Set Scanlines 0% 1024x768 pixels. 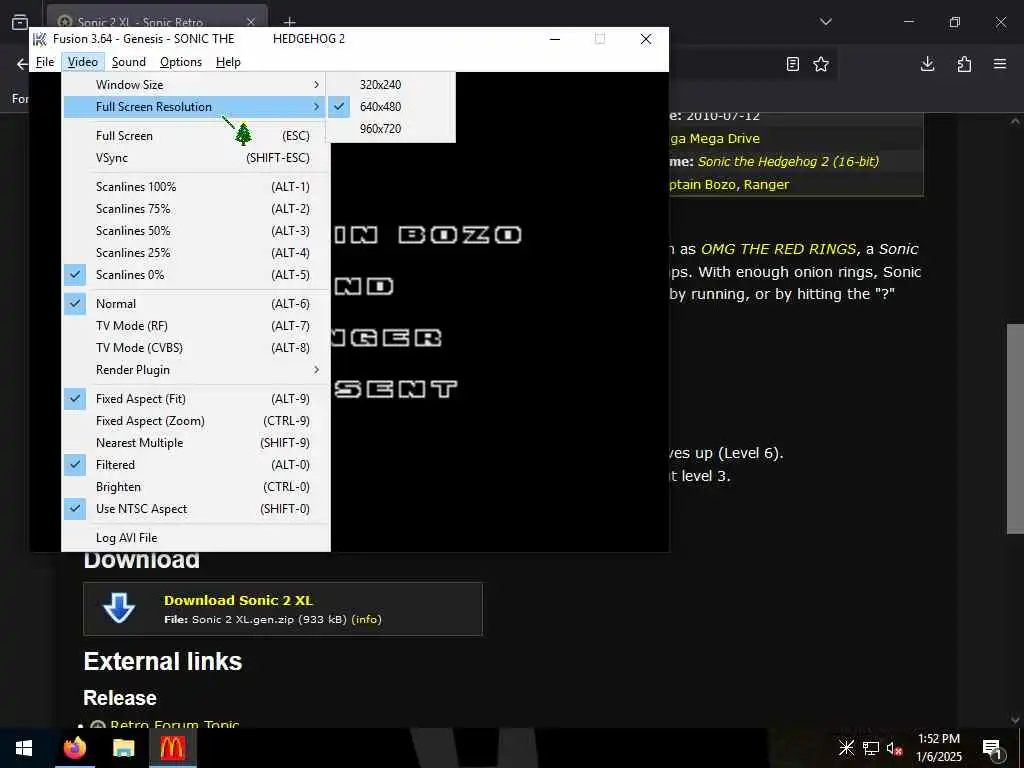tap(196, 275)
